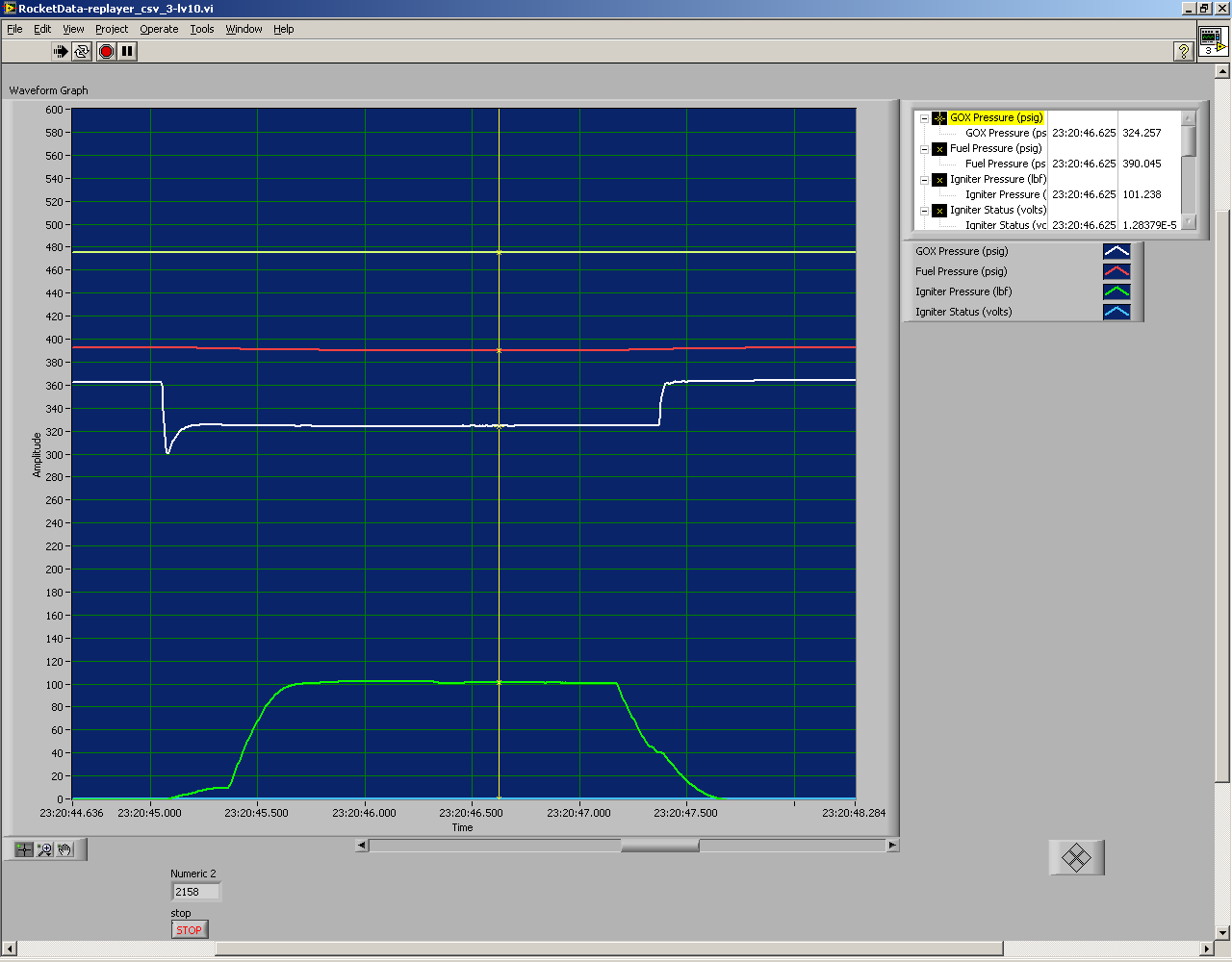Click the Igniter Pressure cursor marker icon
This screenshot has width=1232, height=962.
tap(939, 180)
